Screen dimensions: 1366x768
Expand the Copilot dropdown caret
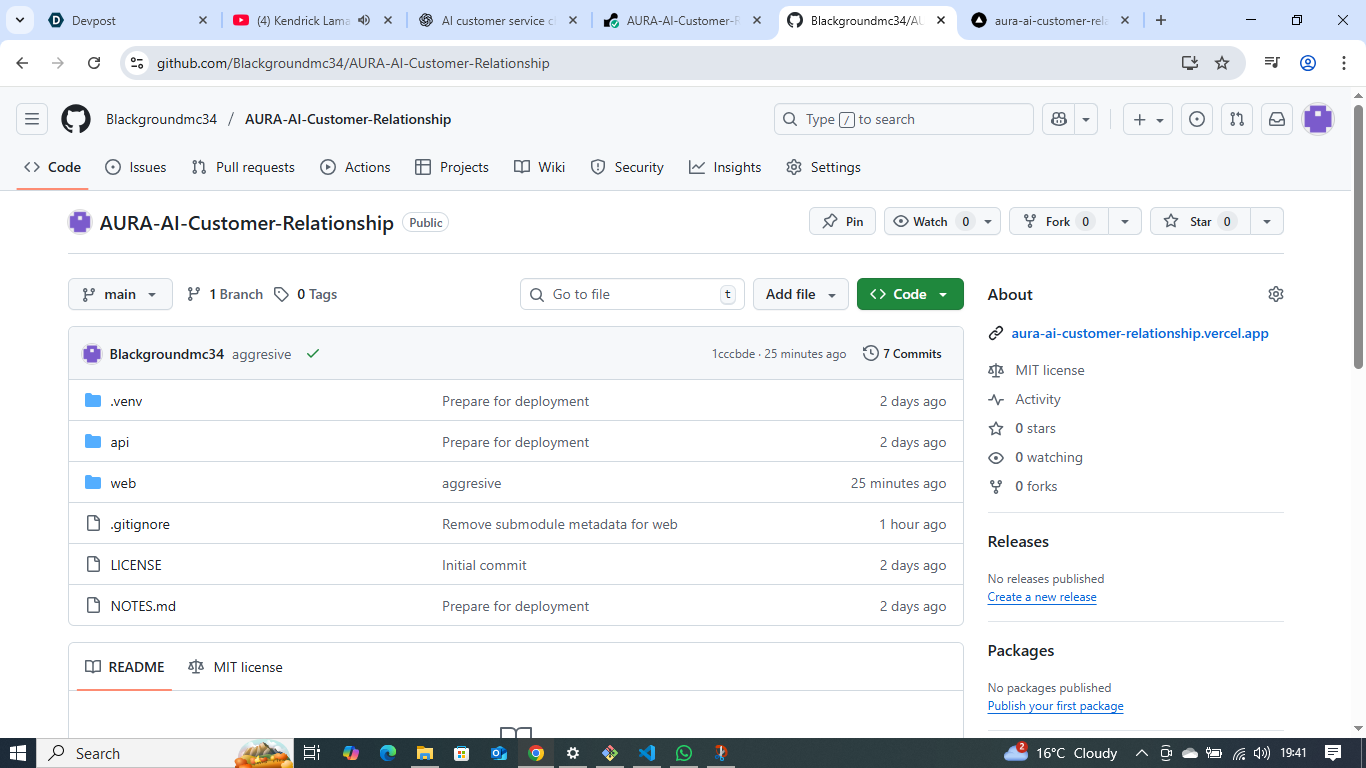(1087, 119)
